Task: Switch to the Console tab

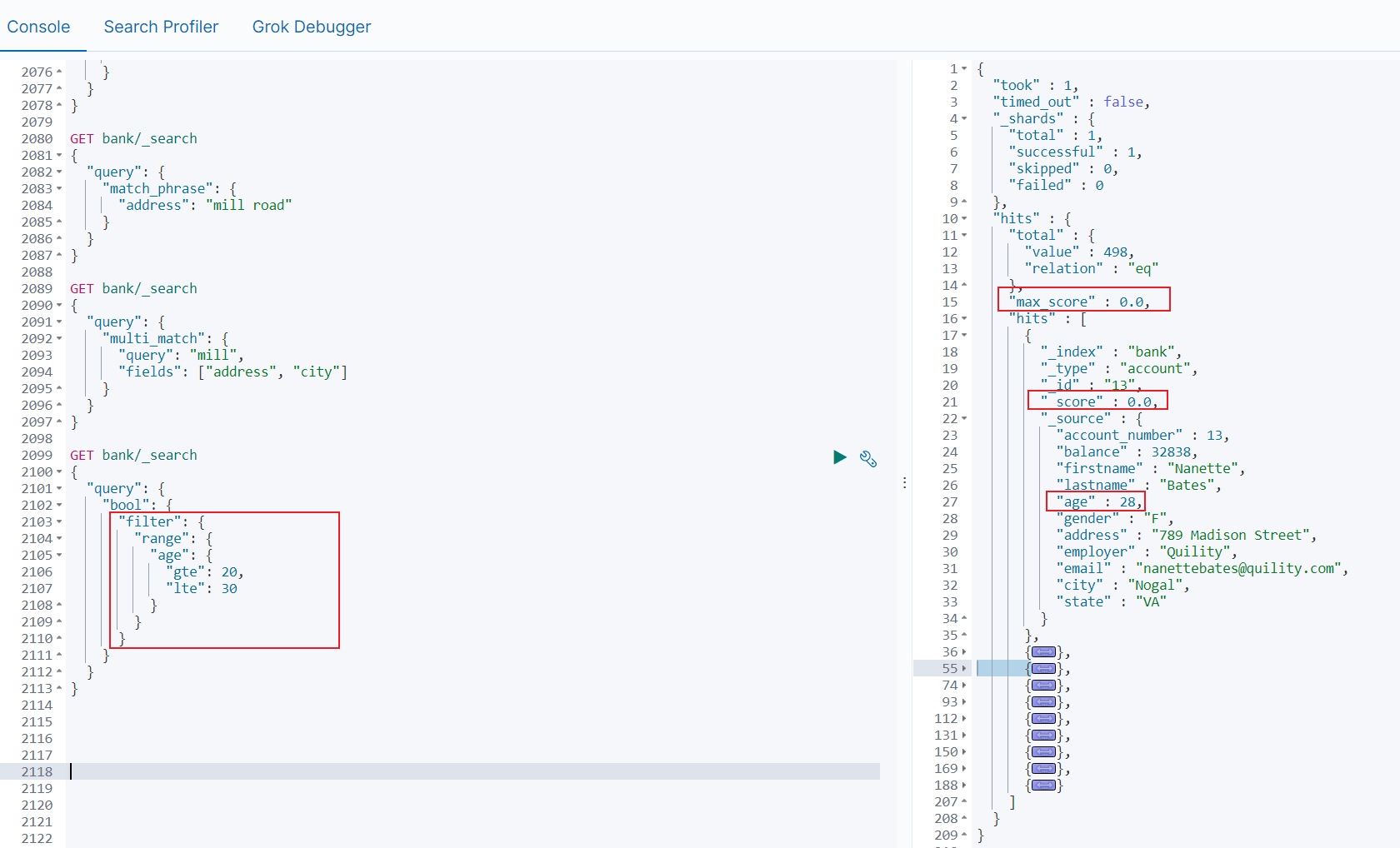Action: 38,27
